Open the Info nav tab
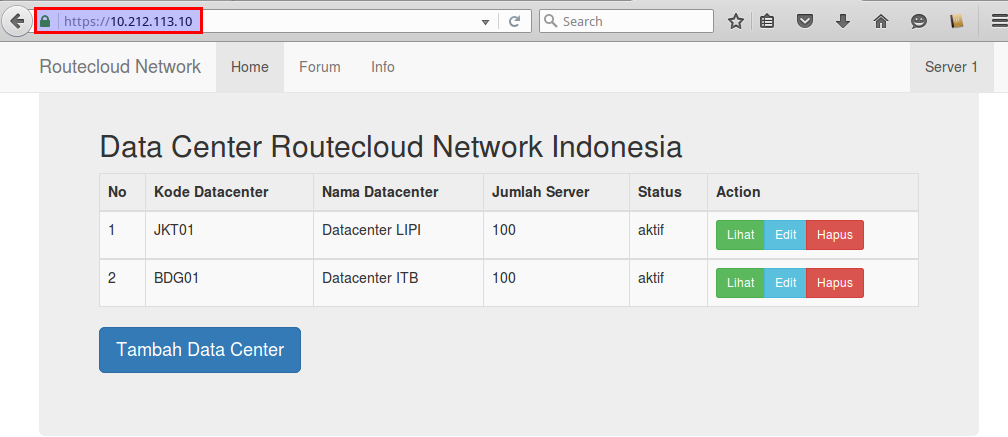The image size is (1008, 437). pyautogui.click(x=382, y=67)
